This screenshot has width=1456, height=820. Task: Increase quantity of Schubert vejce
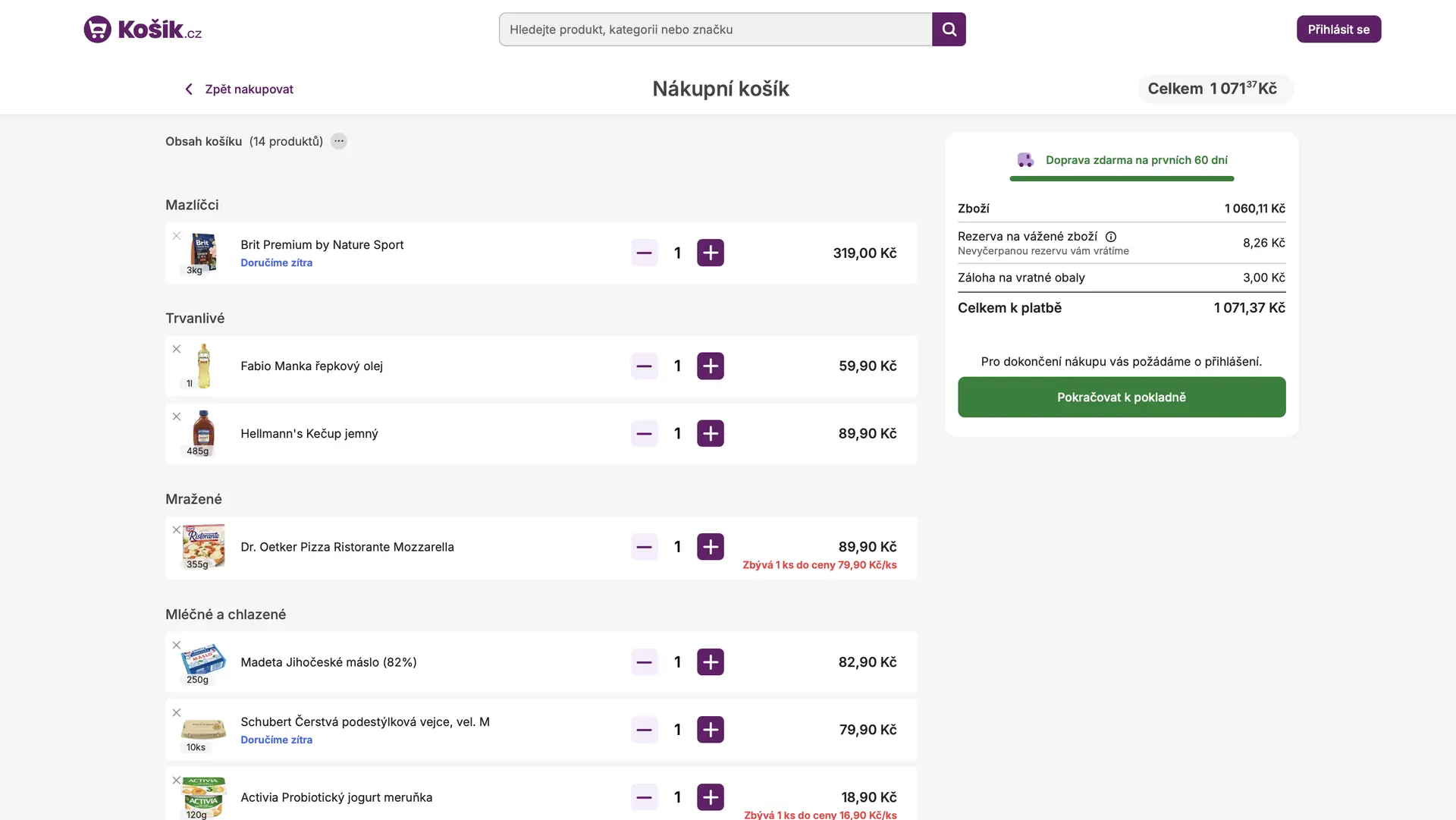711,730
